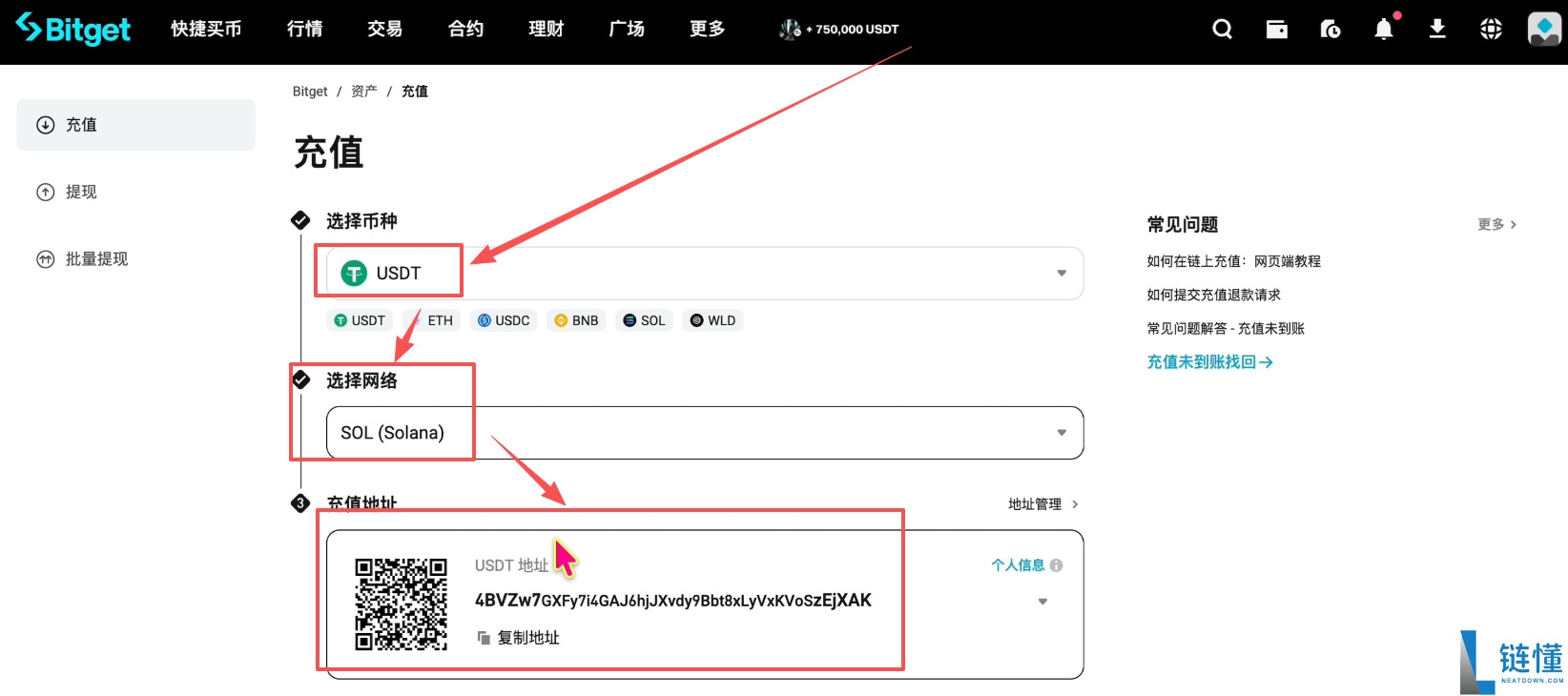The image size is (1568, 696).
Task: Select the BNB quick coin chip
Action: click(x=577, y=320)
